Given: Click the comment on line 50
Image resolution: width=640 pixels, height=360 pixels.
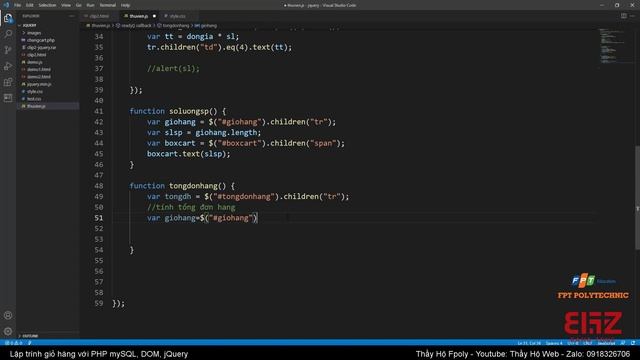Looking at the screenshot, I should tap(191, 207).
